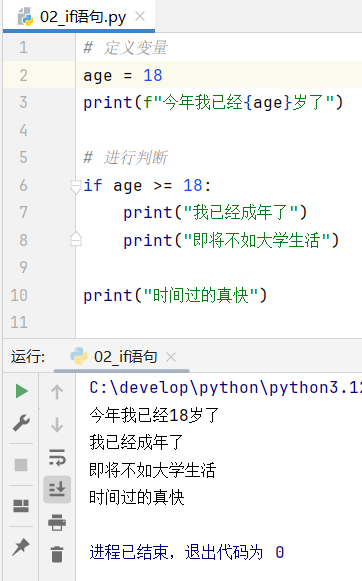The width and height of the screenshot is (362, 581).
Task: Click the trash Clear All icon
Action: point(57,555)
